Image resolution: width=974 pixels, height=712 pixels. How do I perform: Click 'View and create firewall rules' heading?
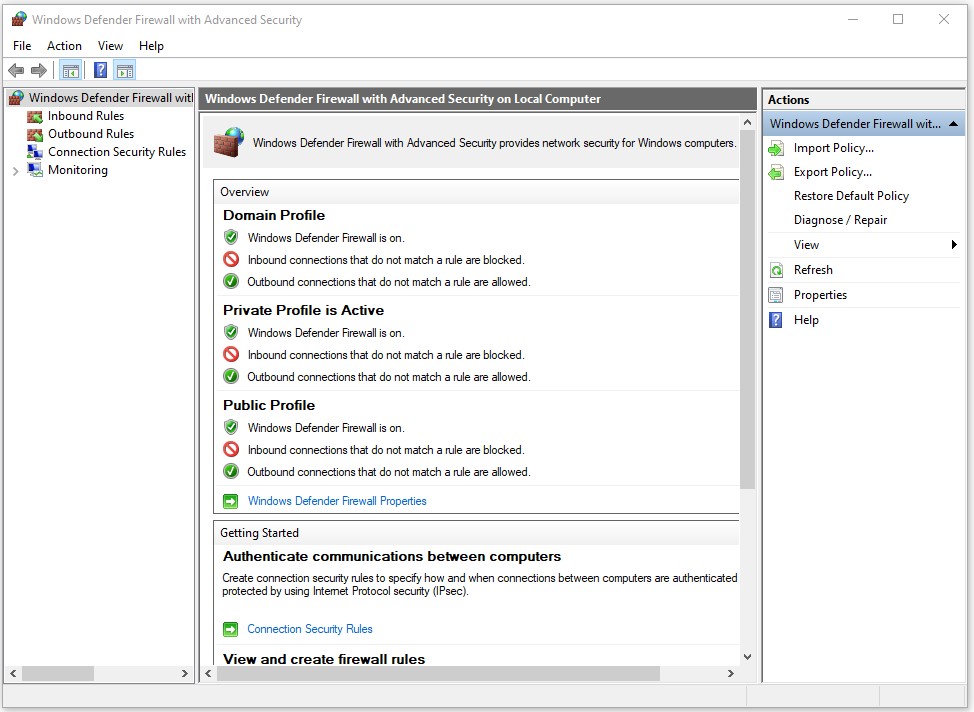click(x=324, y=659)
